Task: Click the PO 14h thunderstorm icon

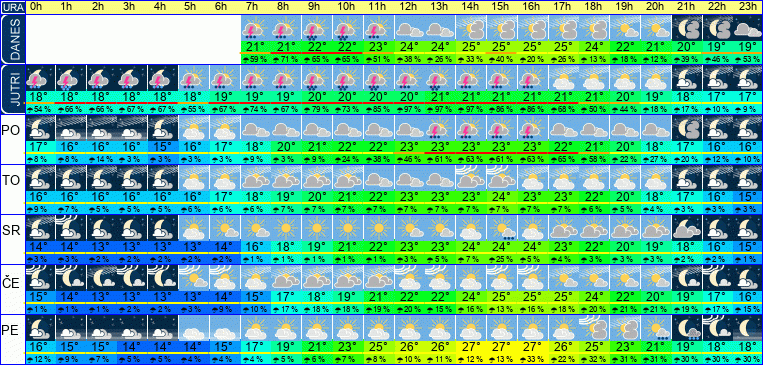Action: click(471, 128)
